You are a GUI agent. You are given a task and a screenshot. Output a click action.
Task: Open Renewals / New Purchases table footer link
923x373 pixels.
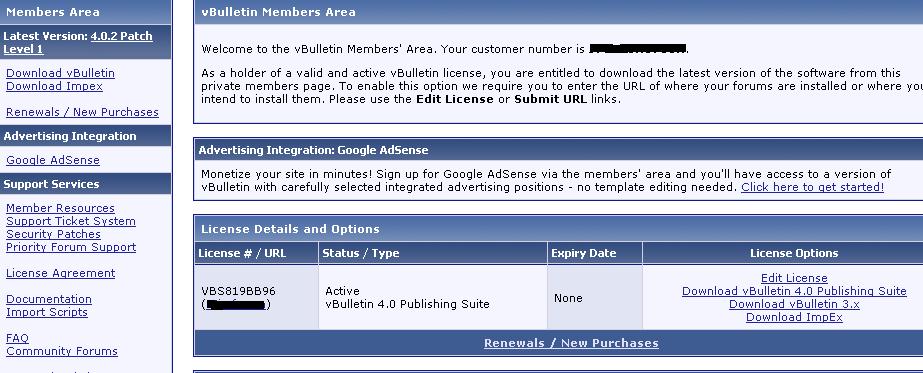click(571, 342)
